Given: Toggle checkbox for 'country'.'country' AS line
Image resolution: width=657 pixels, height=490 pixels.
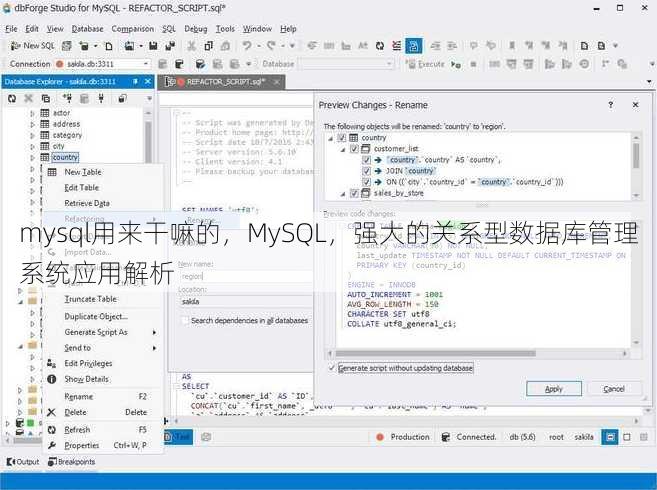Looking at the screenshot, I should [x=366, y=160].
